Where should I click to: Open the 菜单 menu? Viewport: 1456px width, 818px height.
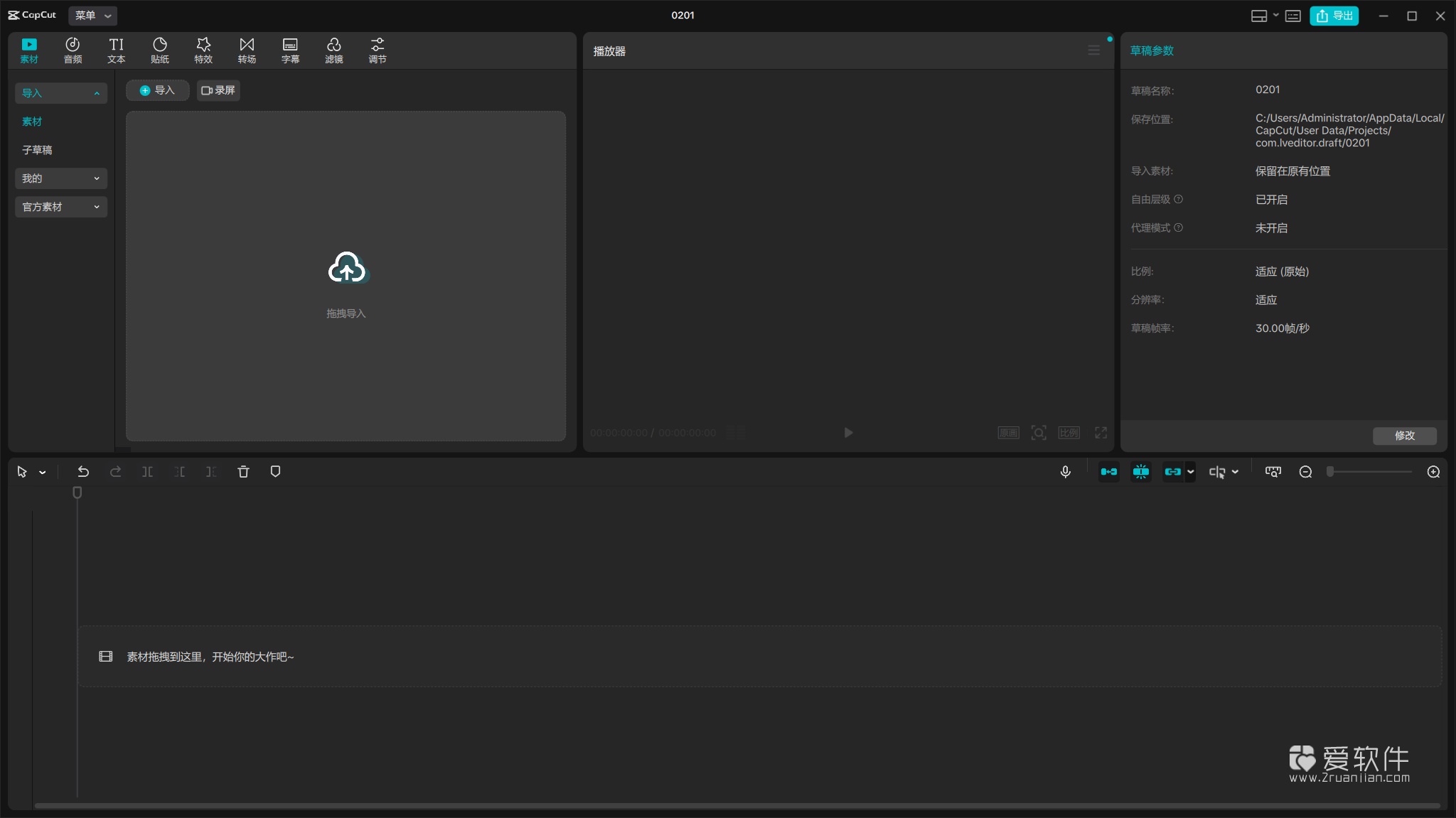tap(92, 15)
